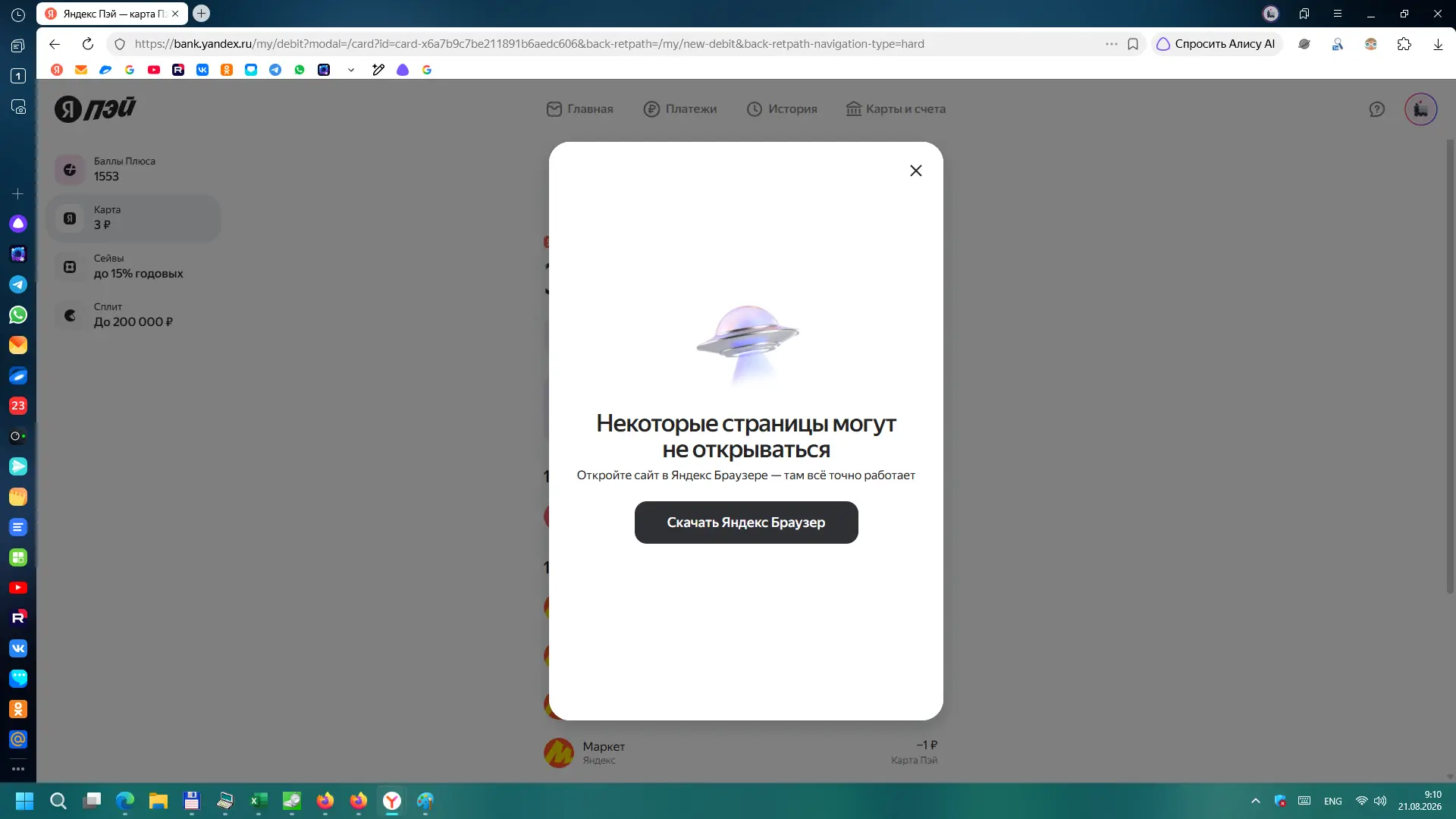Open Карты и счета tab
The width and height of the screenshot is (1456, 819).
(x=896, y=109)
